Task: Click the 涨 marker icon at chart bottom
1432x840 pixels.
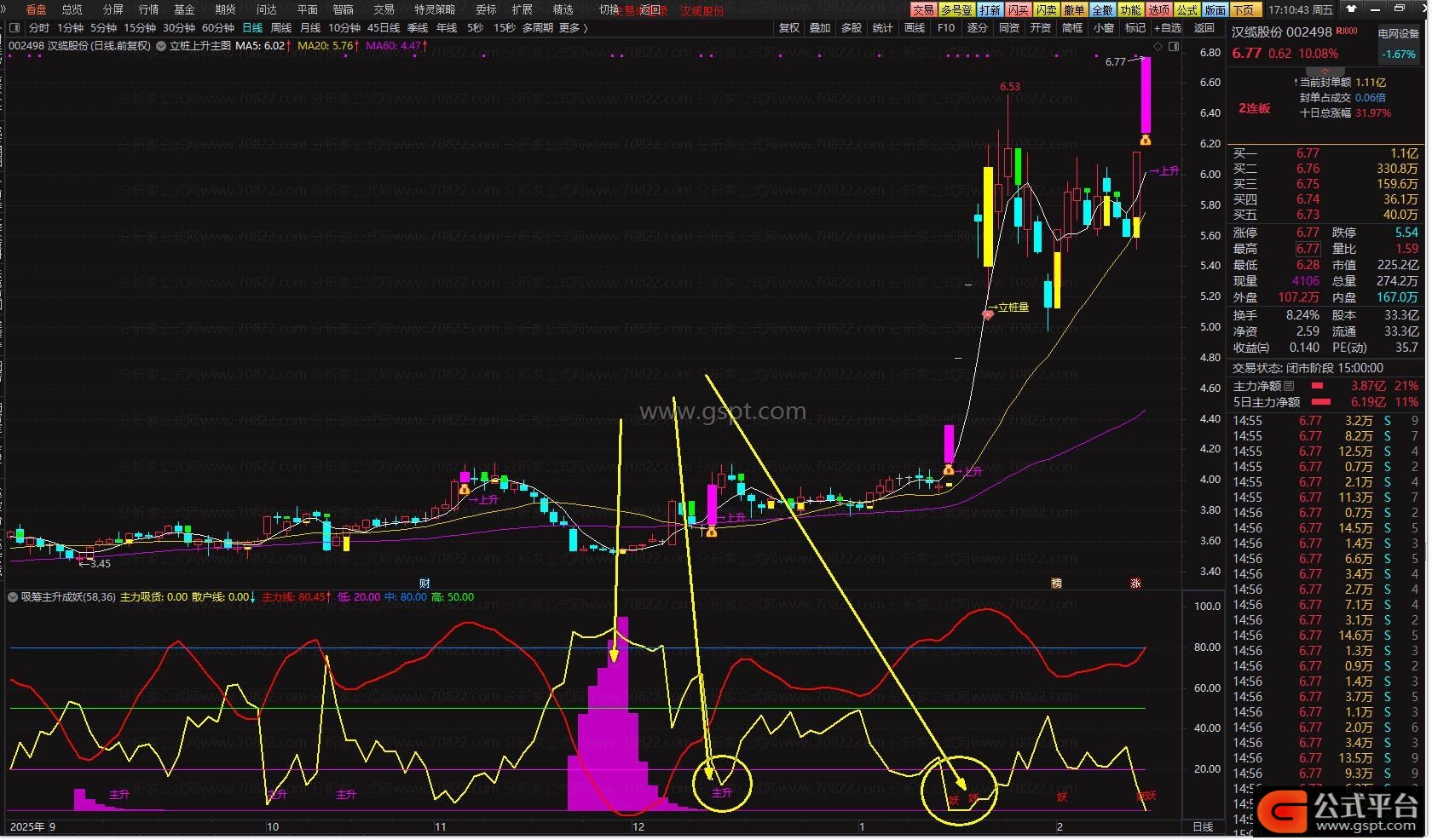Action: click(x=1135, y=584)
